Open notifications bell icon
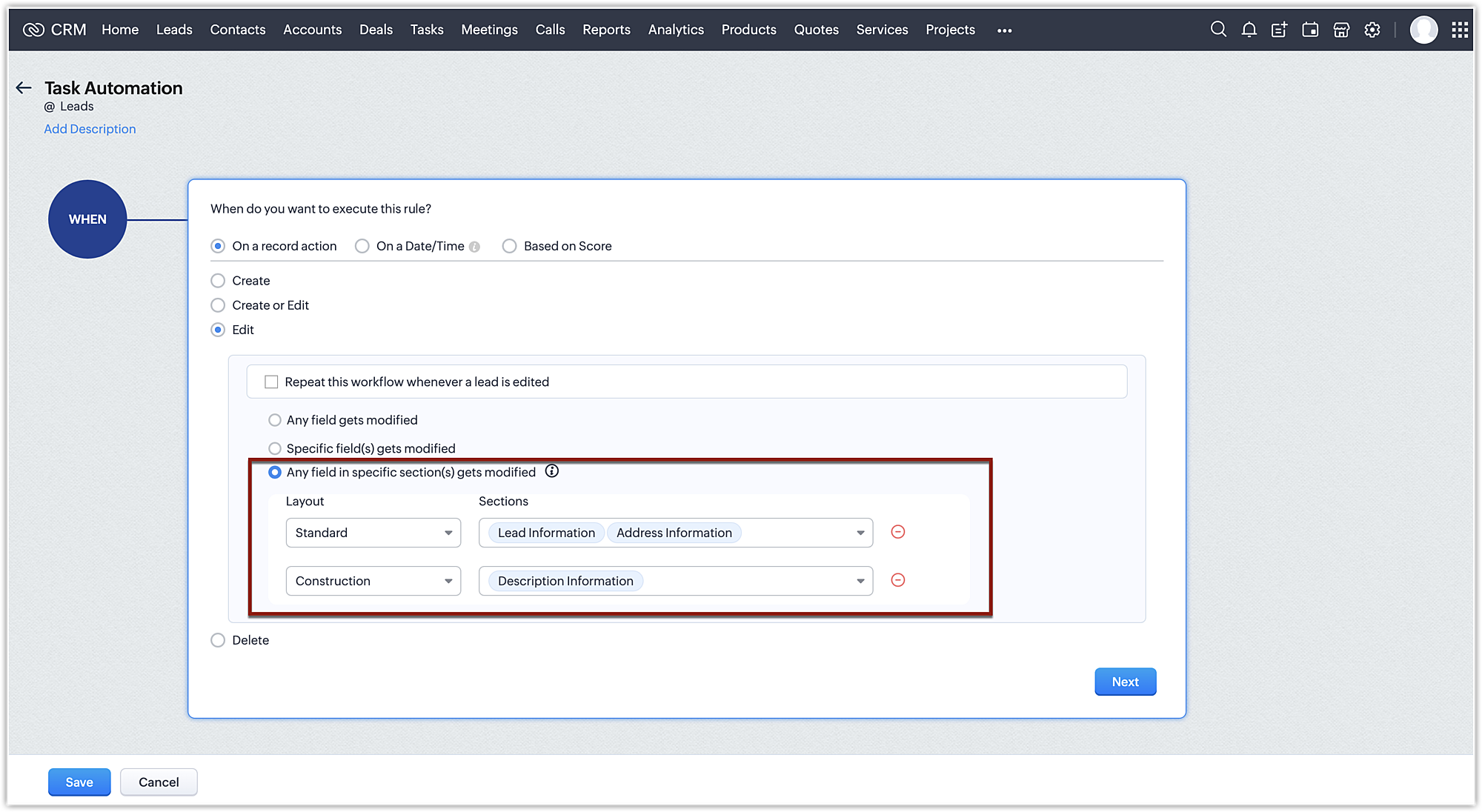Viewport: 1482px width, 812px height. coord(1249,30)
